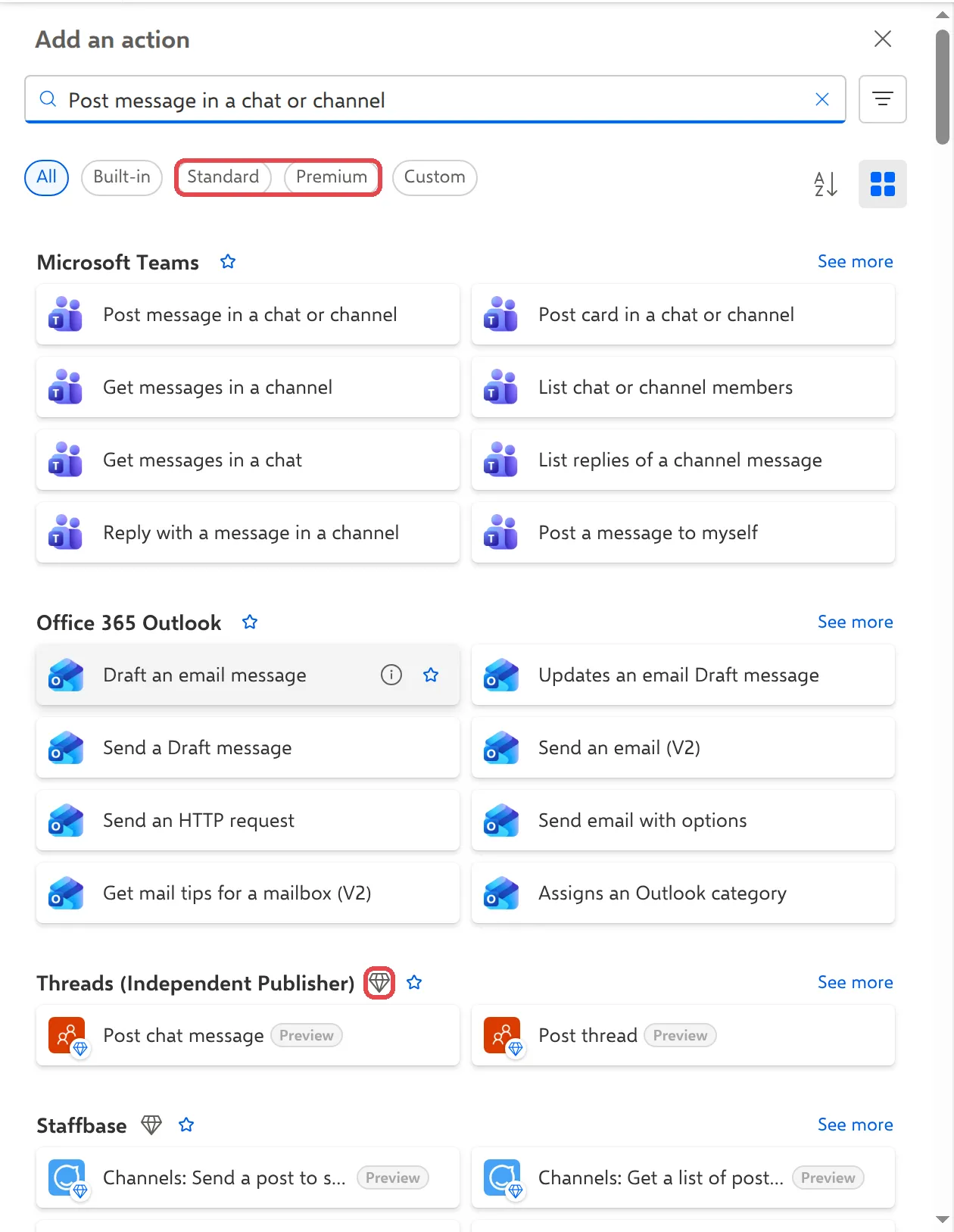Image resolution: width=954 pixels, height=1232 pixels.
Task: Click Outlook icon beside Draft an email message
Action: pos(65,675)
